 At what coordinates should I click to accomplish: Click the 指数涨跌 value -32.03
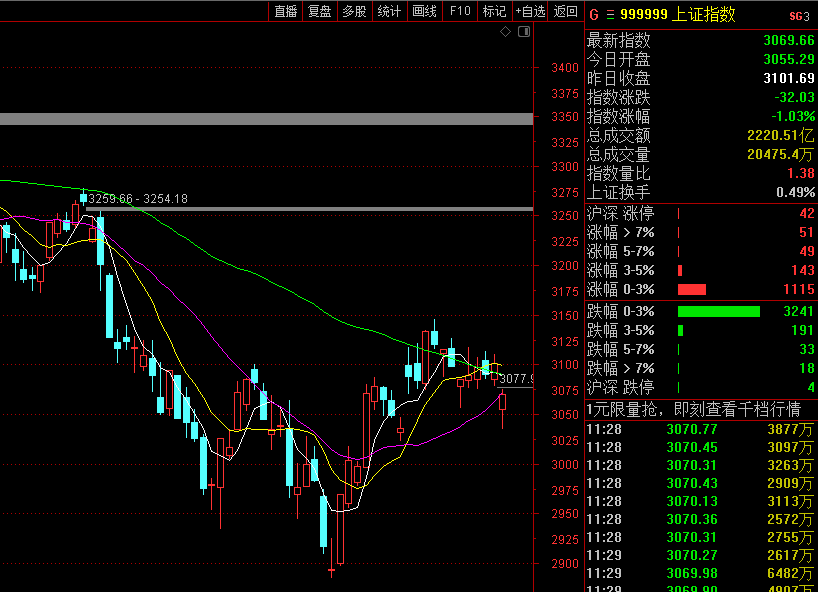click(x=794, y=97)
